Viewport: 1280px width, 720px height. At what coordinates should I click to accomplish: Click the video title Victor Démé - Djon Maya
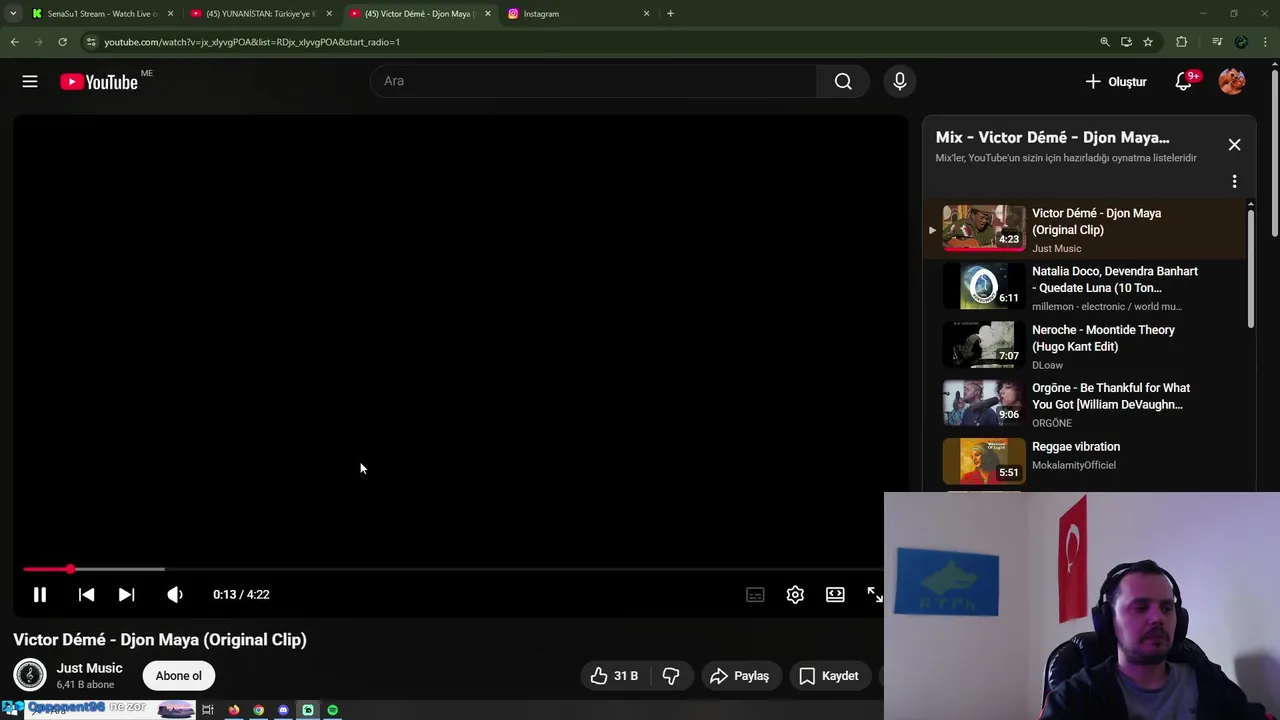[x=160, y=640]
